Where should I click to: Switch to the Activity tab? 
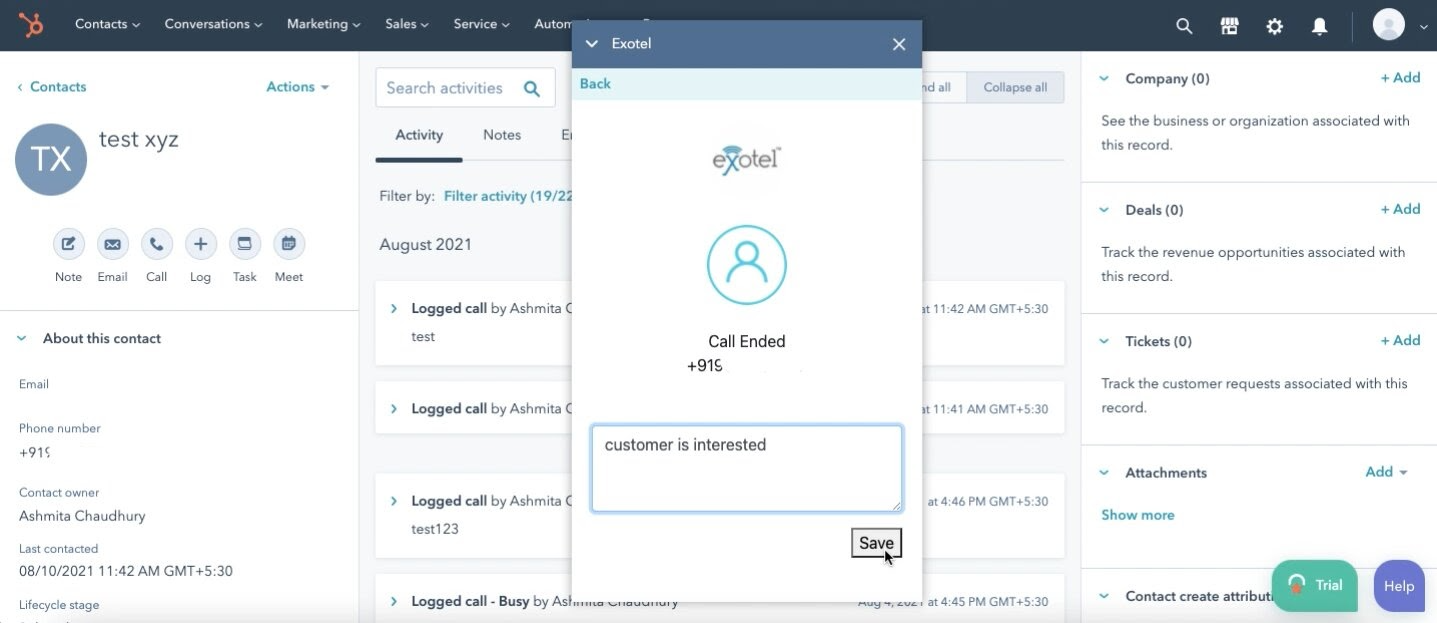[x=419, y=135]
